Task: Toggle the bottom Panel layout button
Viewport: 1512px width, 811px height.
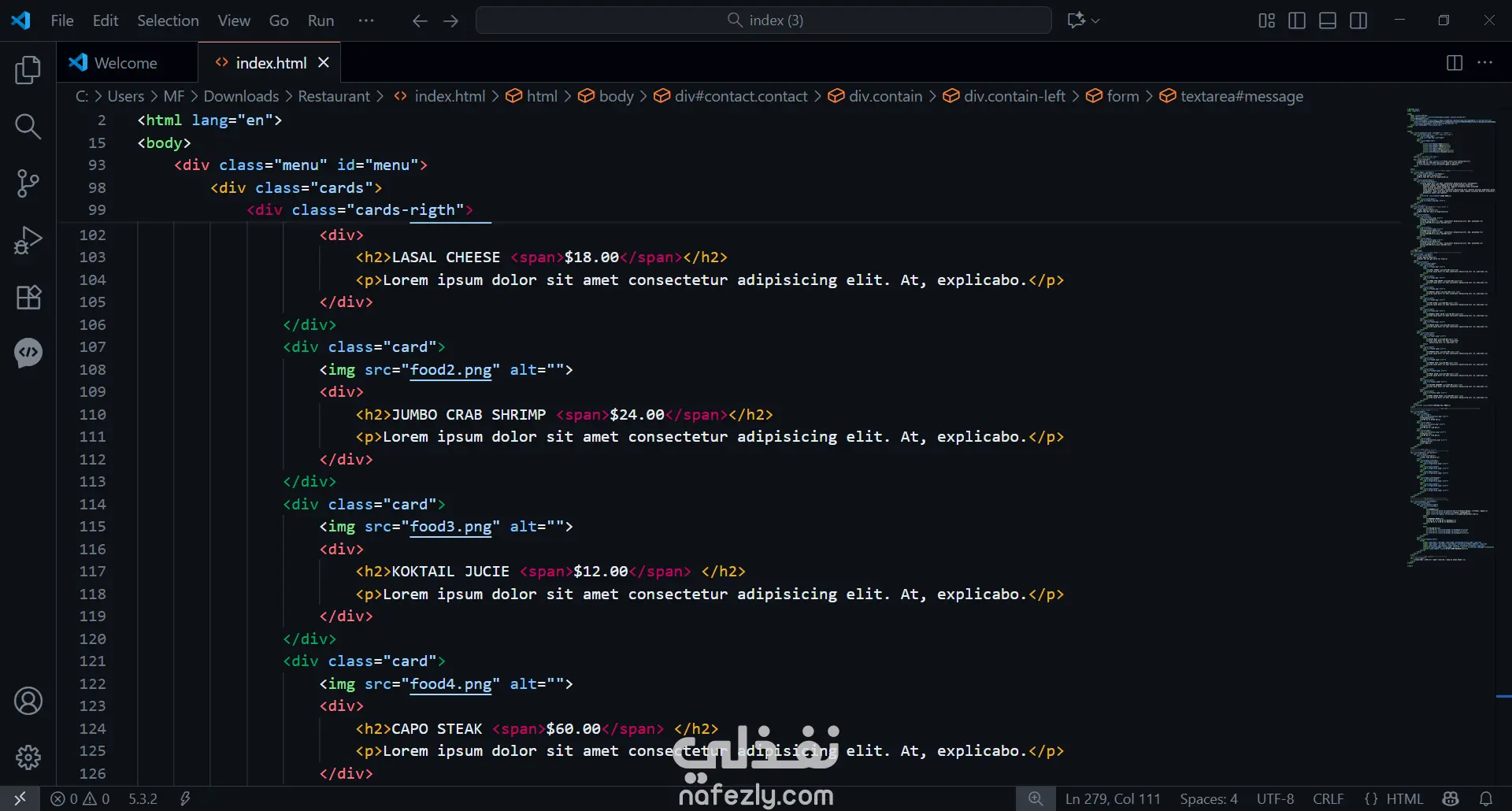Action: click(x=1328, y=20)
